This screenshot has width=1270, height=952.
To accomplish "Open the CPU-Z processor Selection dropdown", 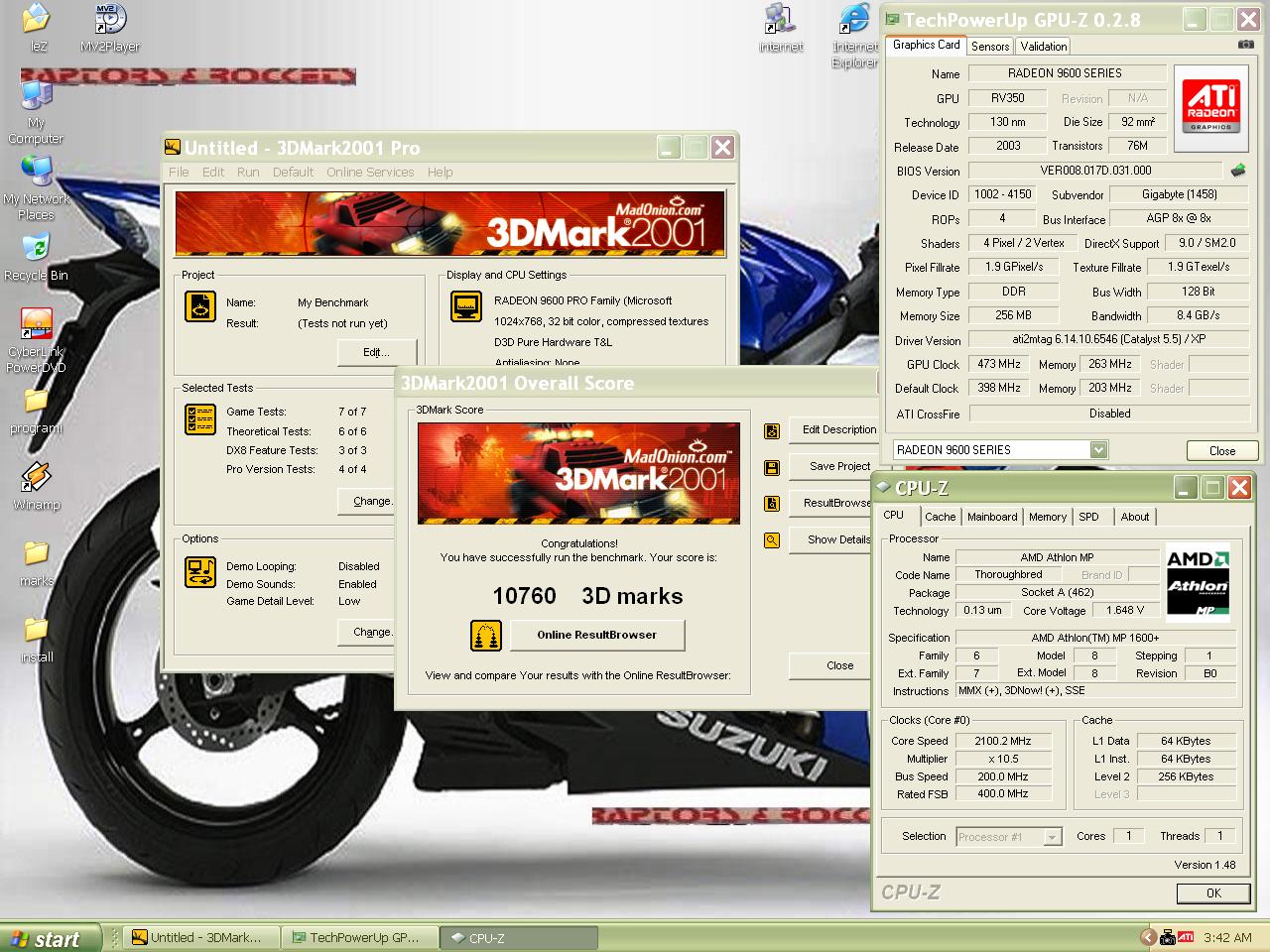I will (x=1053, y=837).
